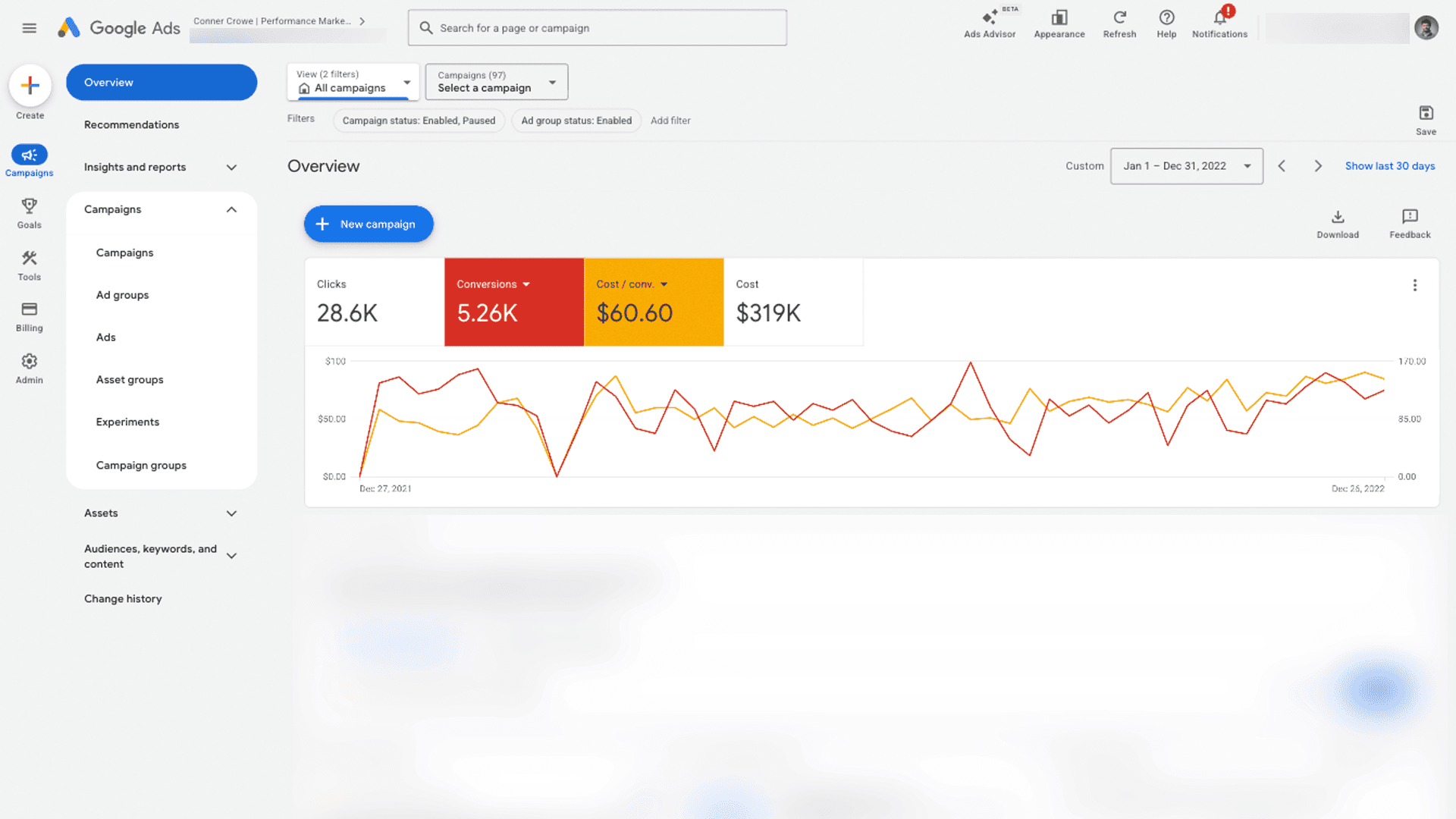Click the Create plus button
The height and width of the screenshot is (819, 1456).
click(x=30, y=85)
